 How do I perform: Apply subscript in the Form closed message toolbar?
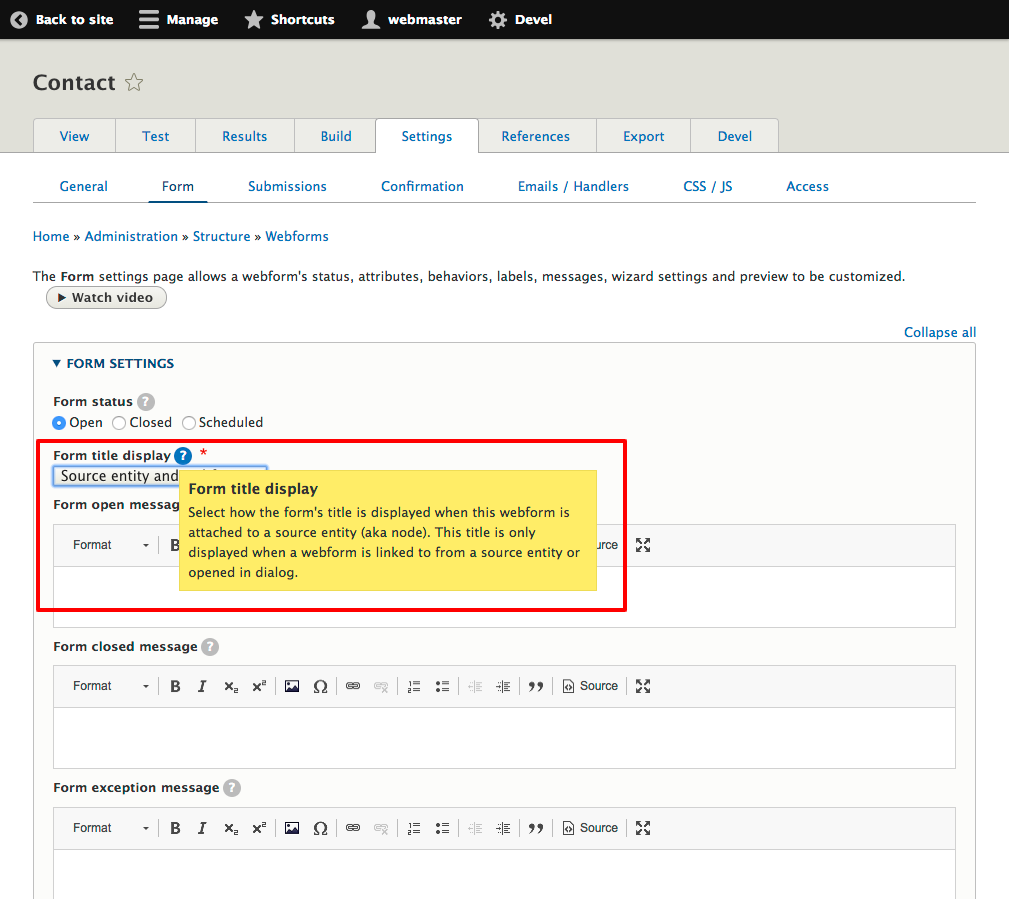pyautogui.click(x=230, y=686)
